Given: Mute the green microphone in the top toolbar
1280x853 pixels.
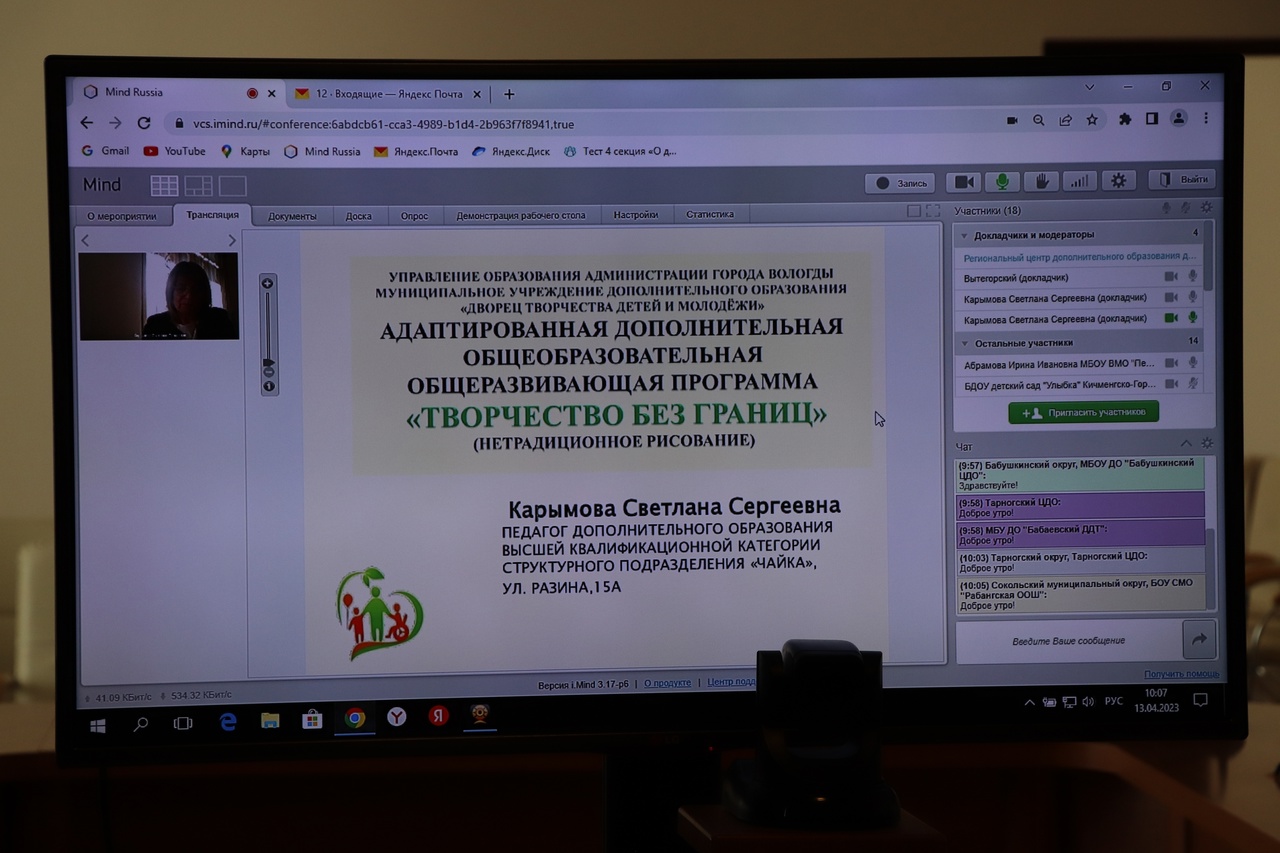Looking at the screenshot, I should coord(1002,182).
